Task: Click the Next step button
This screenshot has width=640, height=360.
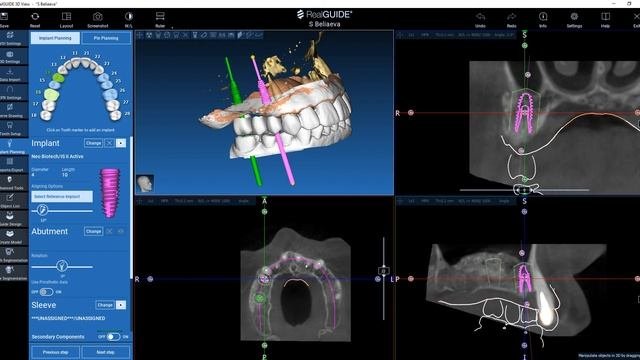Action: (105, 352)
